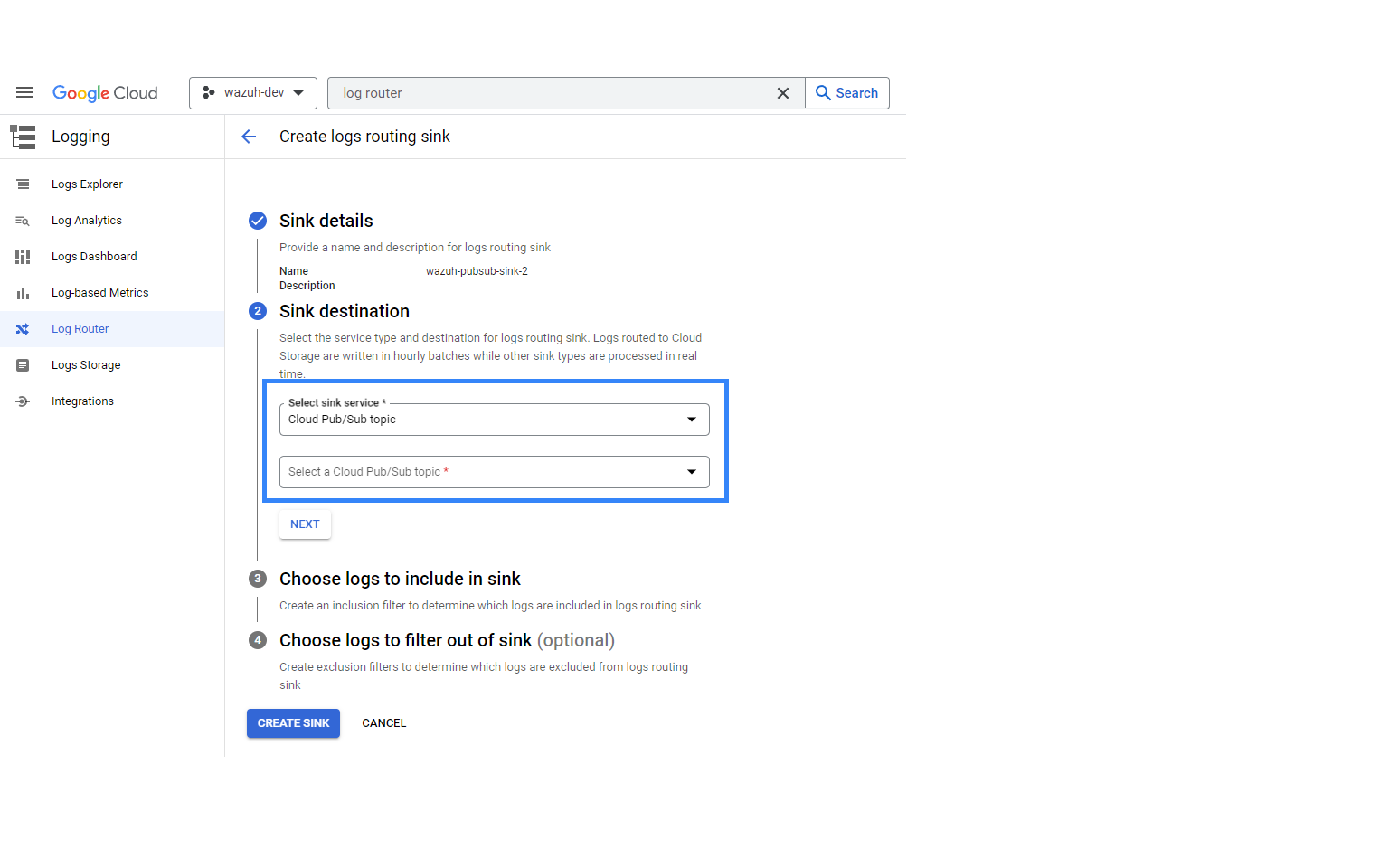Click the NEXT button
This screenshot has width=1389, height=868.
pyautogui.click(x=305, y=524)
